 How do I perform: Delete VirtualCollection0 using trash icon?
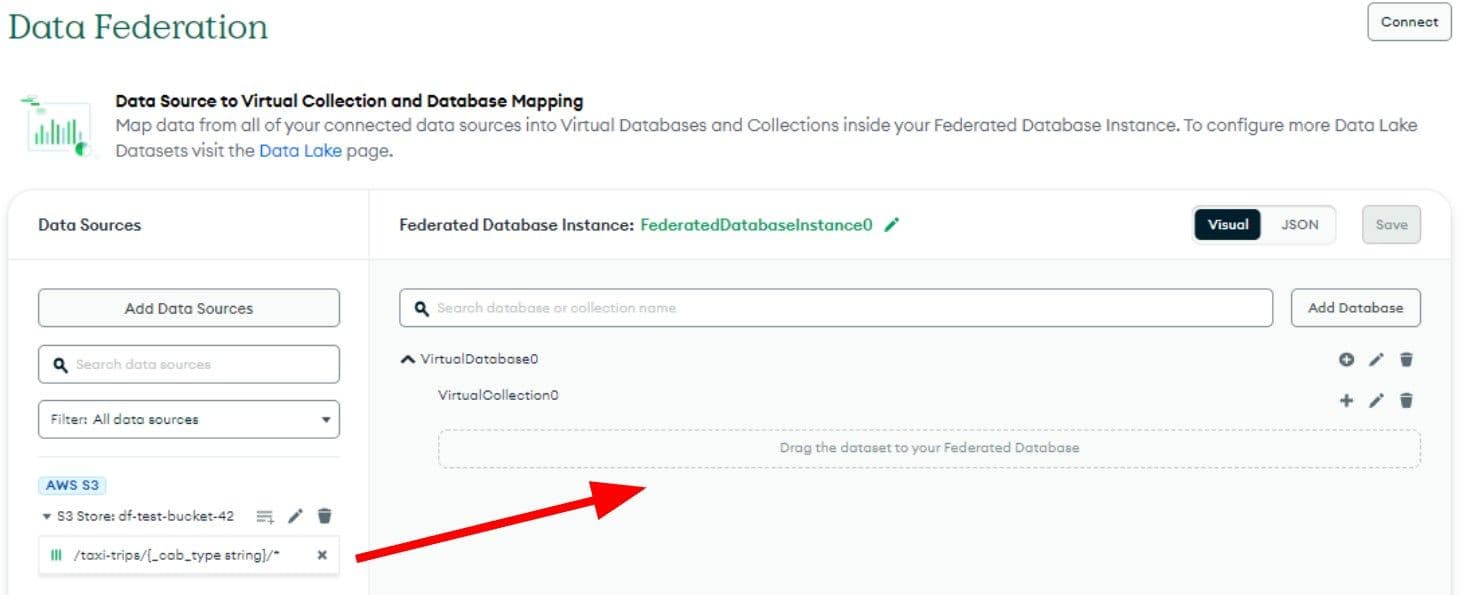[1406, 401]
